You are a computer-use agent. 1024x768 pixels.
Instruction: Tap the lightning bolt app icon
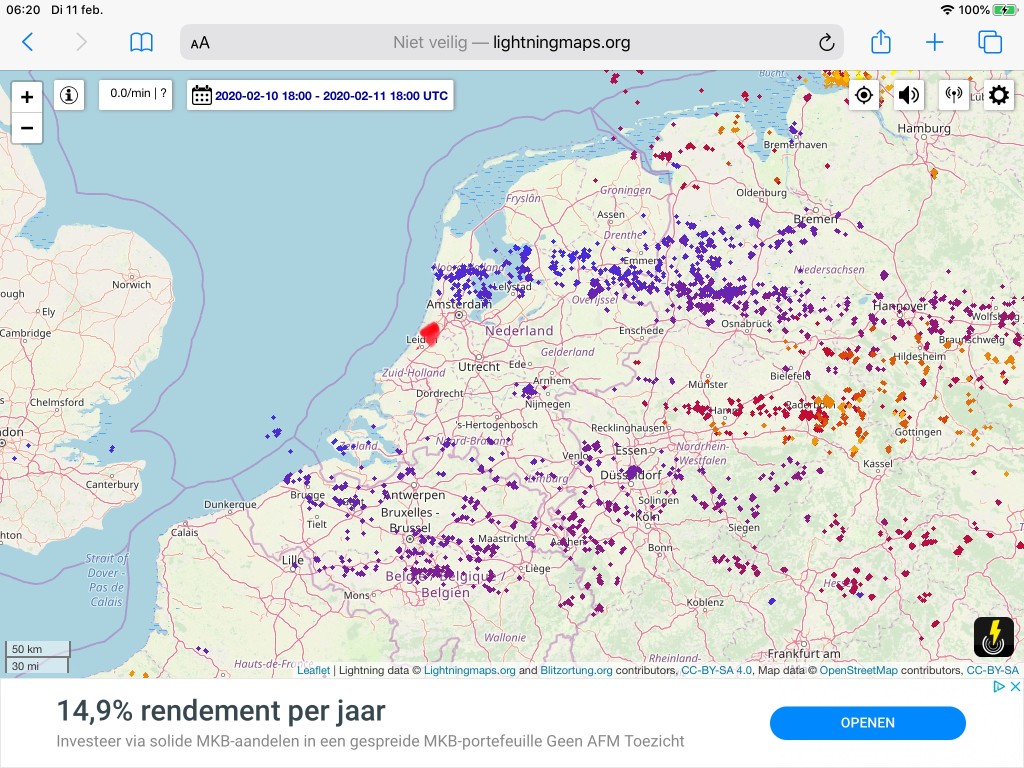993,637
